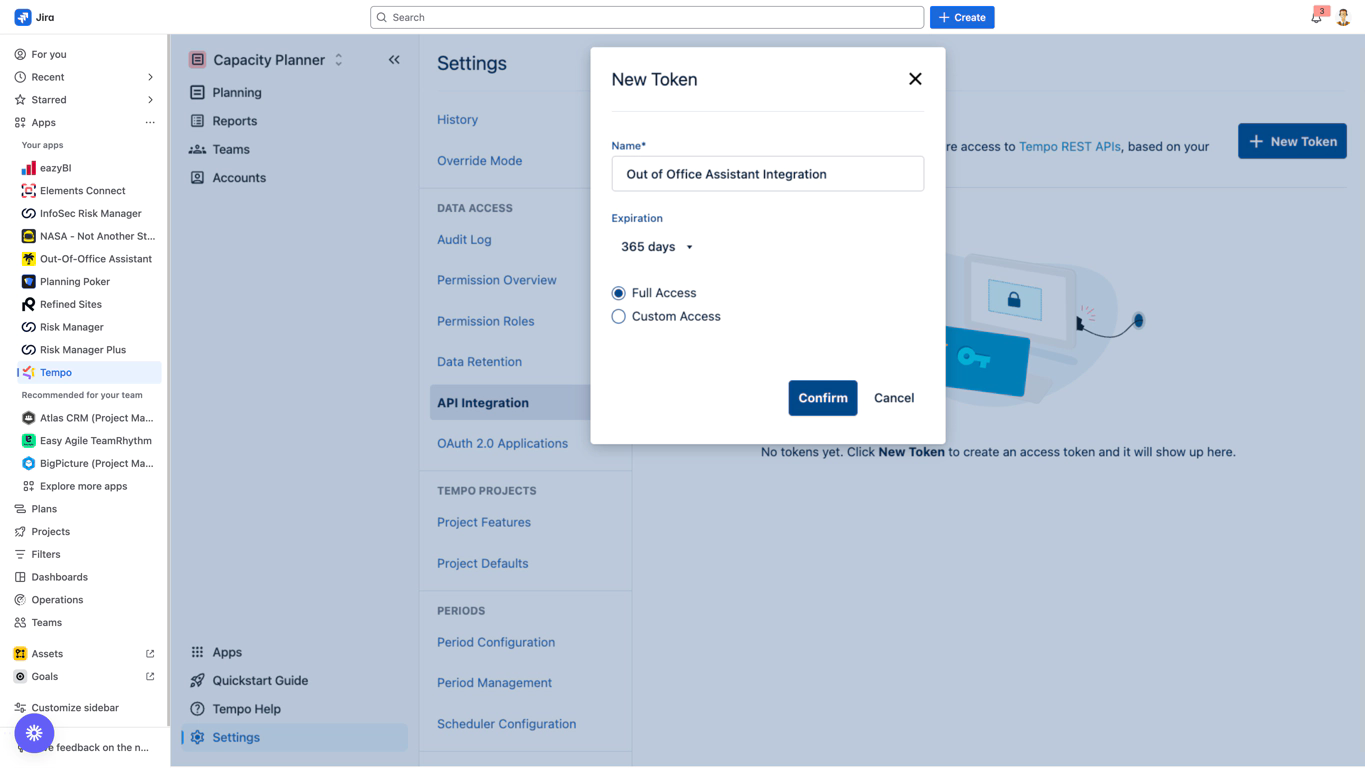Open the 365 days expiration dropdown
The image size is (1365, 768).
click(x=657, y=247)
